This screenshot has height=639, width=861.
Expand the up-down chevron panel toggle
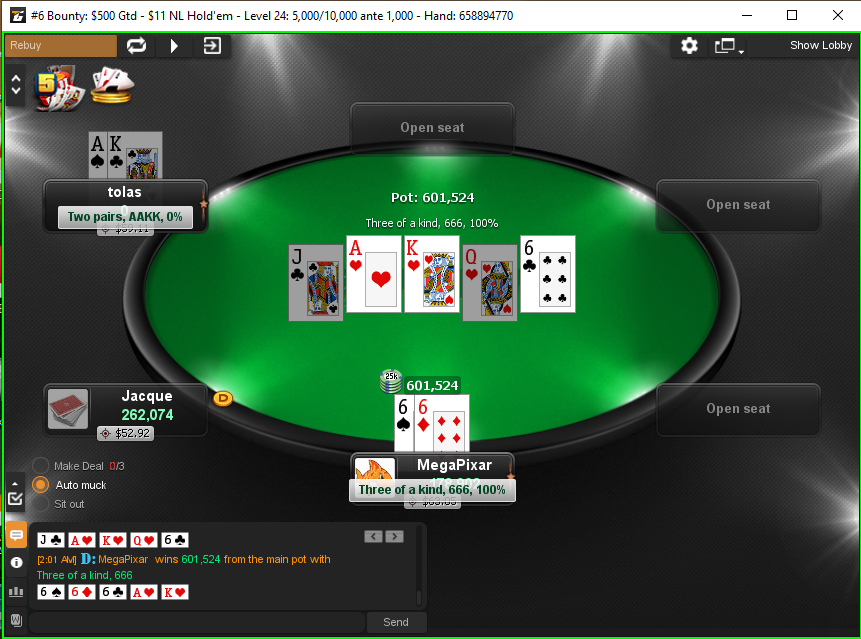[x=15, y=85]
